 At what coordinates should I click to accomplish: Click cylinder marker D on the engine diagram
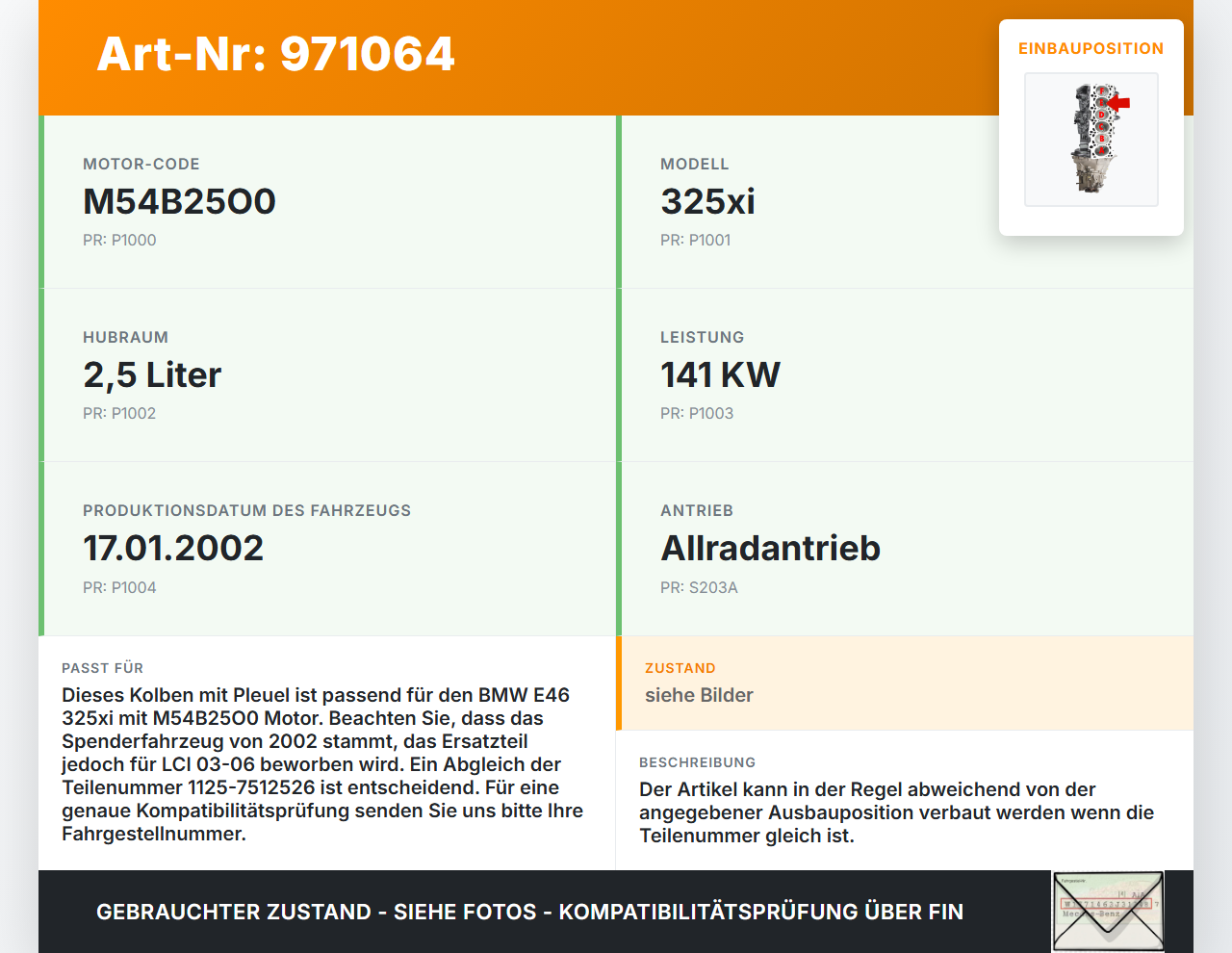pyautogui.click(x=1101, y=116)
